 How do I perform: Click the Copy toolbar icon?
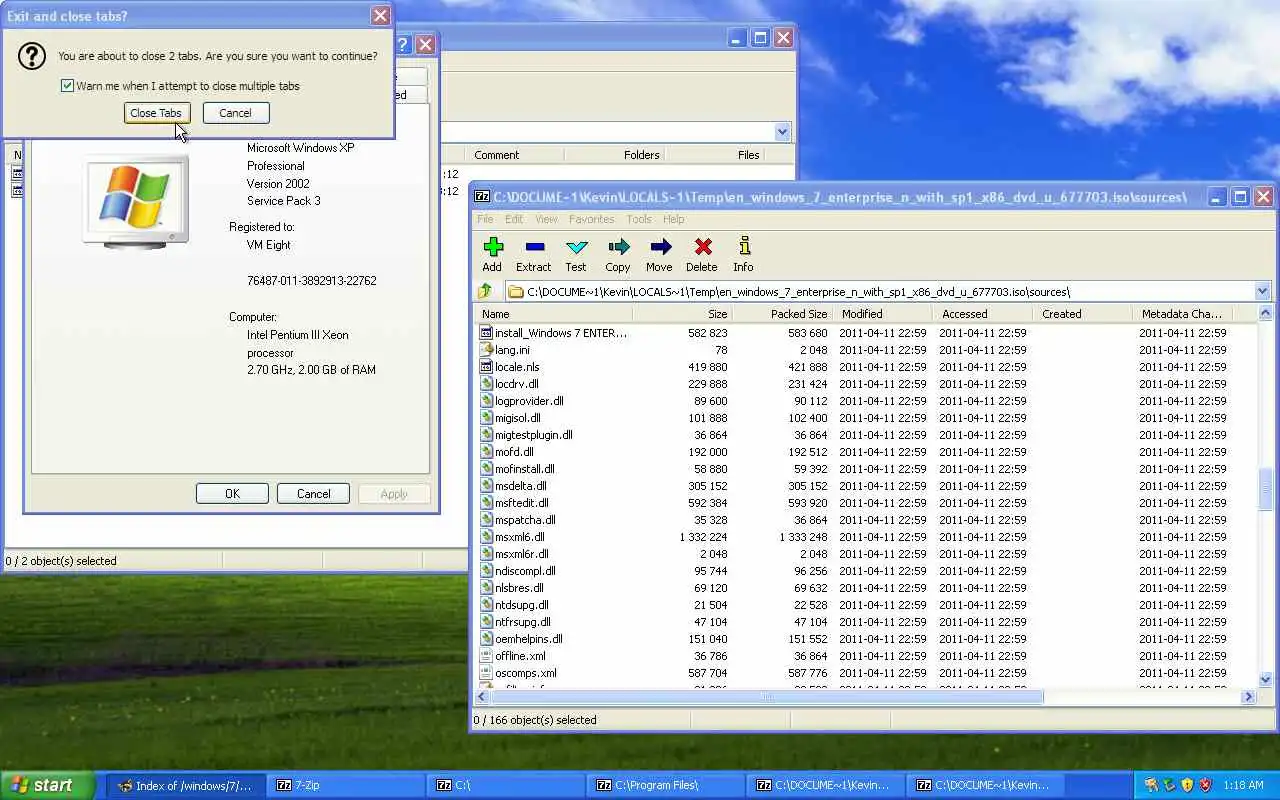(618, 247)
